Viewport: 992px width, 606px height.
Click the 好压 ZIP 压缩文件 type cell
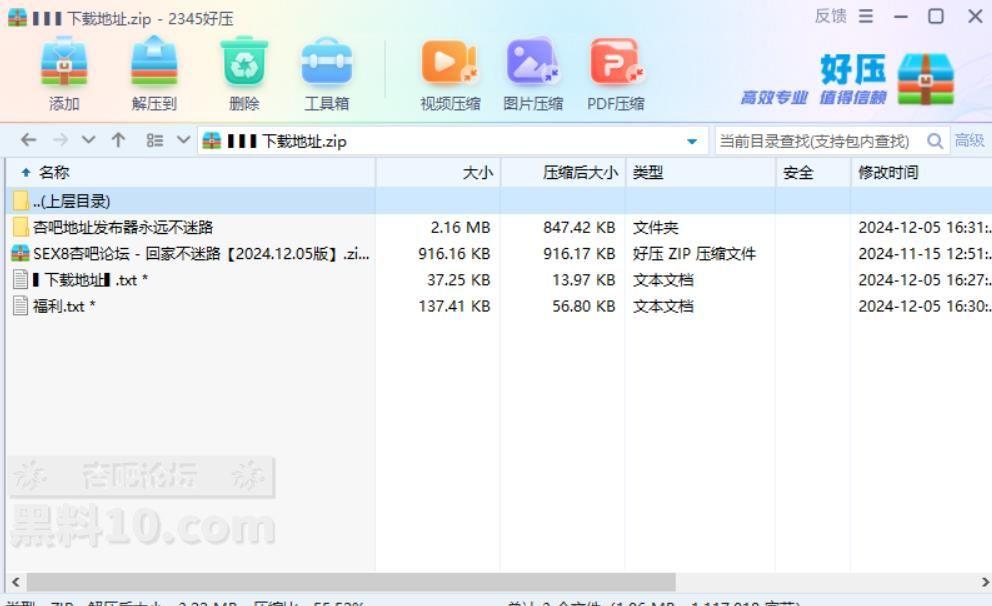(x=694, y=254)
